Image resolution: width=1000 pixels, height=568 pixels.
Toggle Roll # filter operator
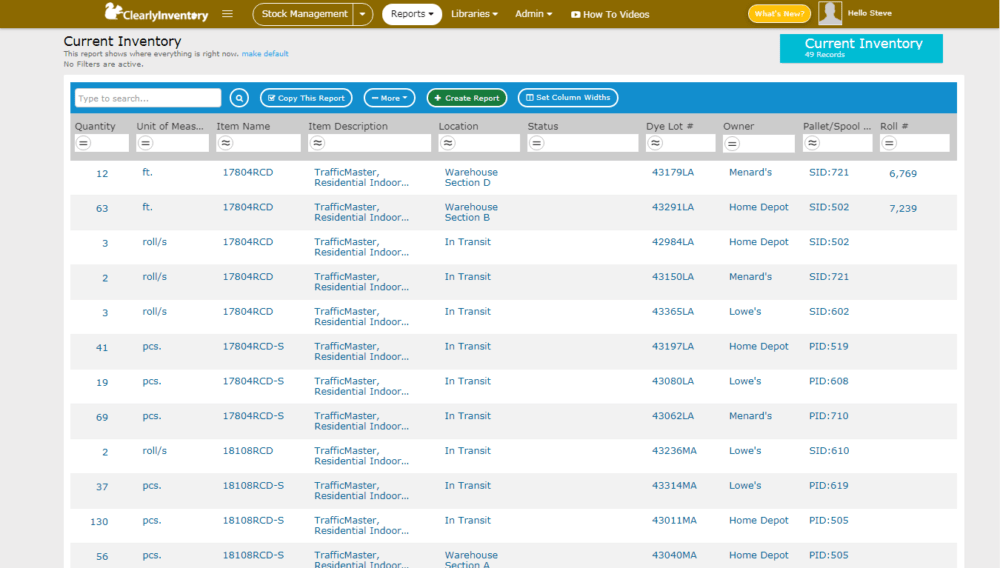coord(889,143)
